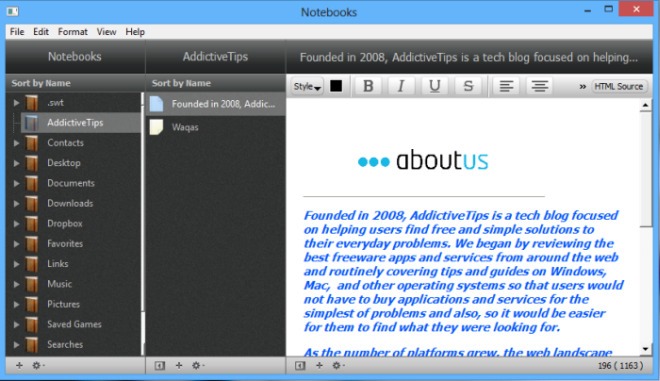
Task: Open gear menu in AddictiveTips pane footer
Action: pos(197,365)
